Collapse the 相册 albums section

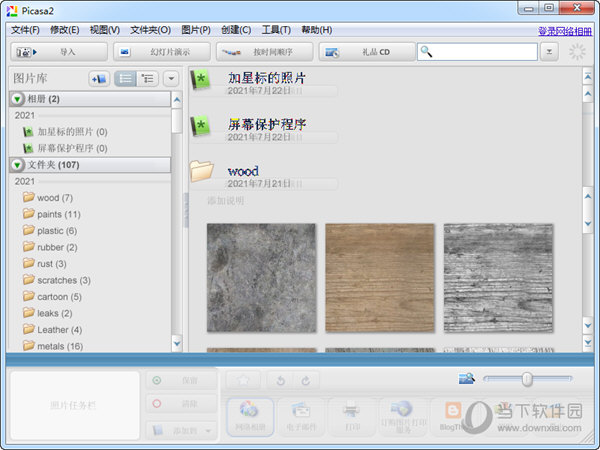click(19, 99)
